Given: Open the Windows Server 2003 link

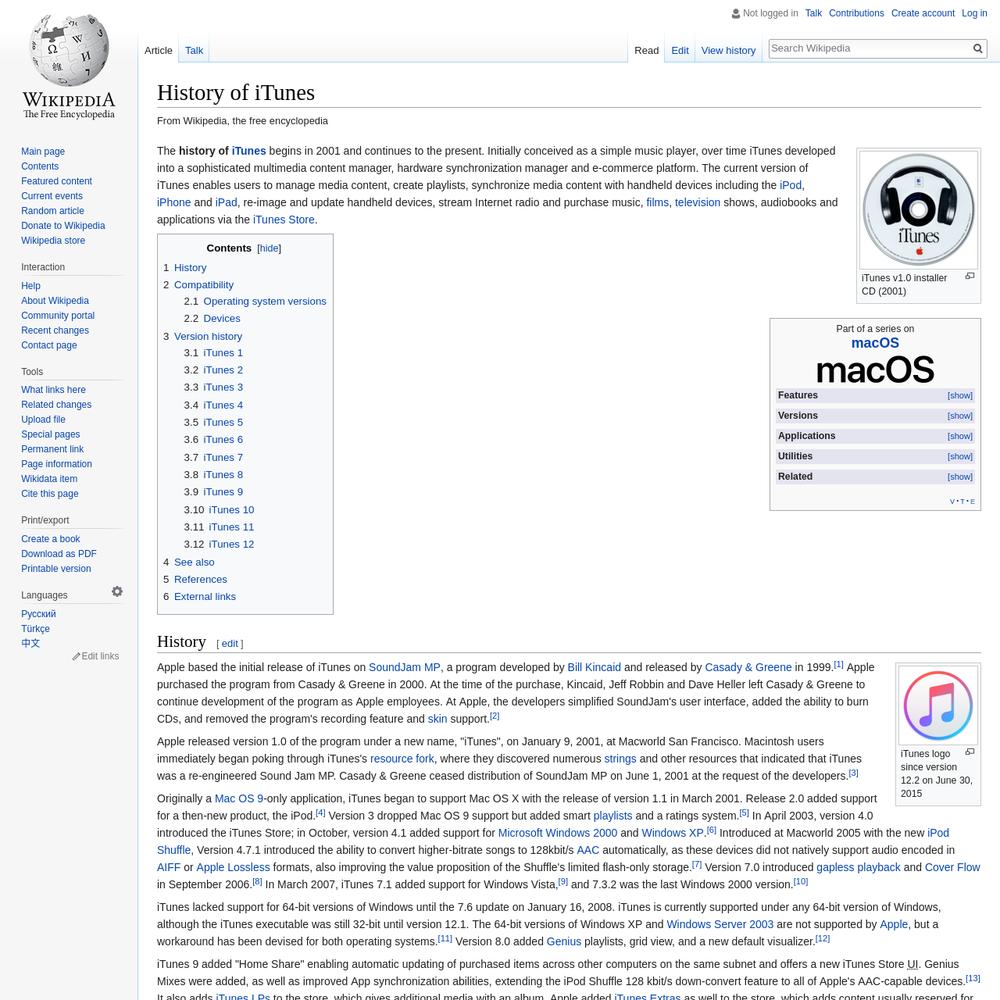Looking at the screenshot, I should pyautogui.click(x=719, y=924).
